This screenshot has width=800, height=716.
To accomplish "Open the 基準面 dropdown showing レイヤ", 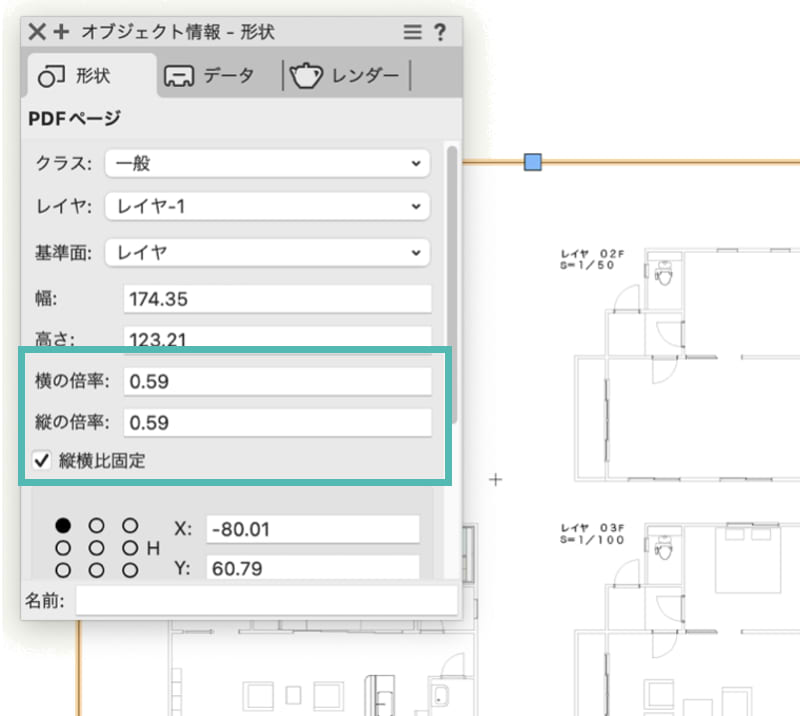I will click(267, 253).
